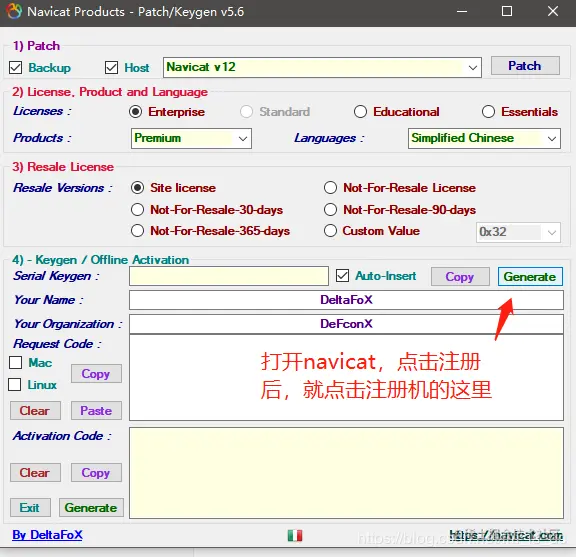Click the Paste button for Request Code
Screen dimensions: 576x557
pos(96,410)
